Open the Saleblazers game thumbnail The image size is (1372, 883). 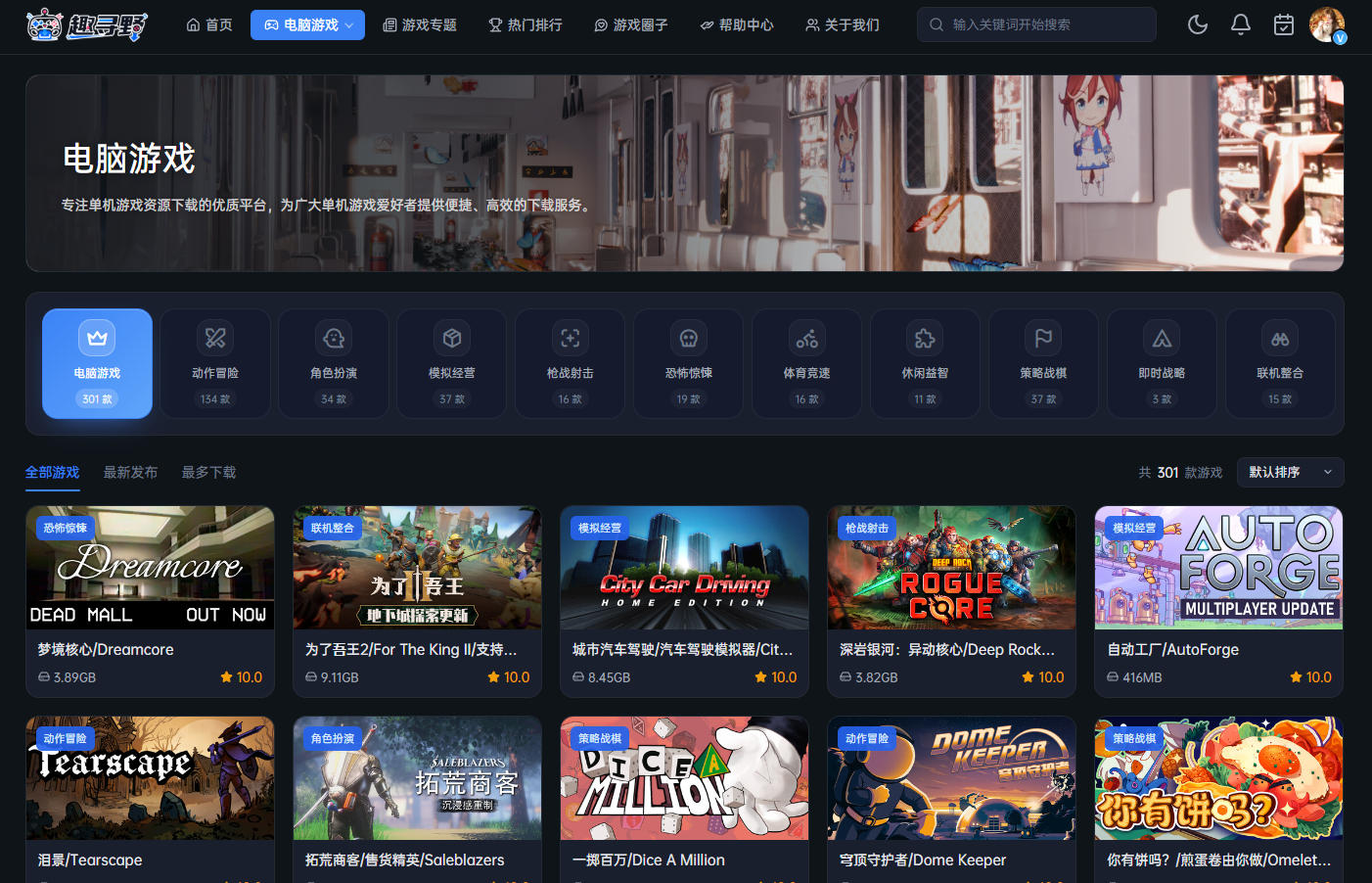pyautogui.click(x=417, y=778)
